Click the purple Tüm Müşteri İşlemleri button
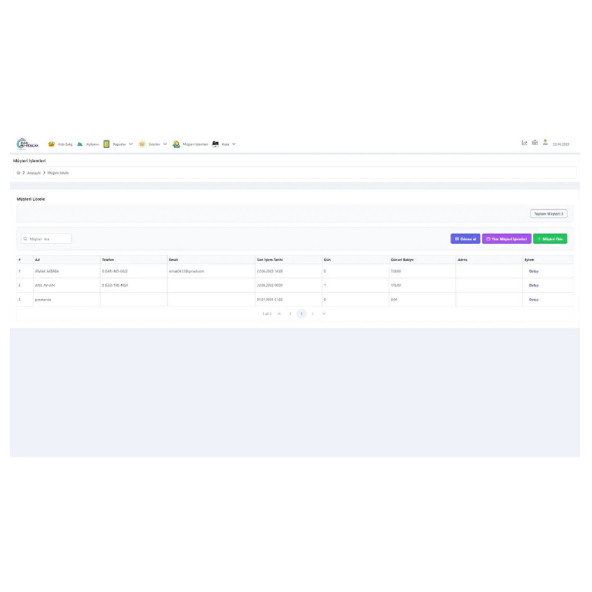 point(506,239)
